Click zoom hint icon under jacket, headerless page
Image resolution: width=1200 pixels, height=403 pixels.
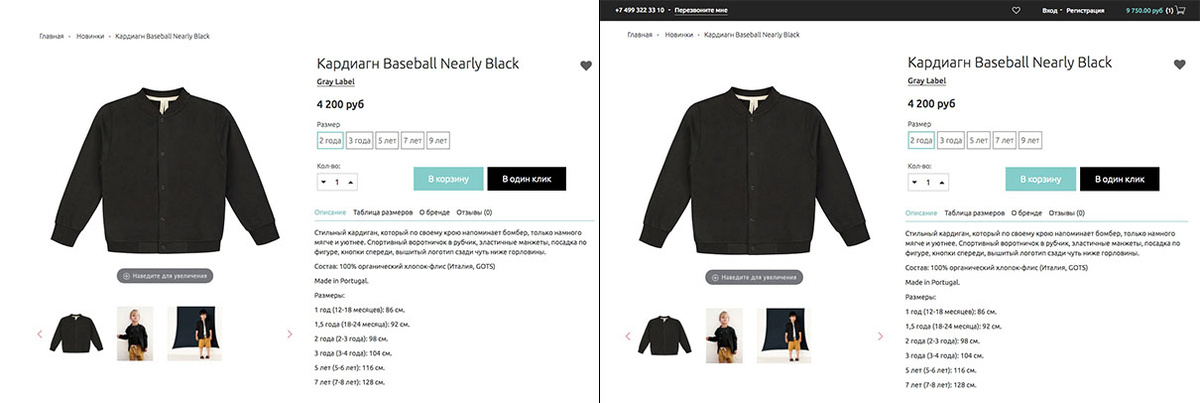126,276
